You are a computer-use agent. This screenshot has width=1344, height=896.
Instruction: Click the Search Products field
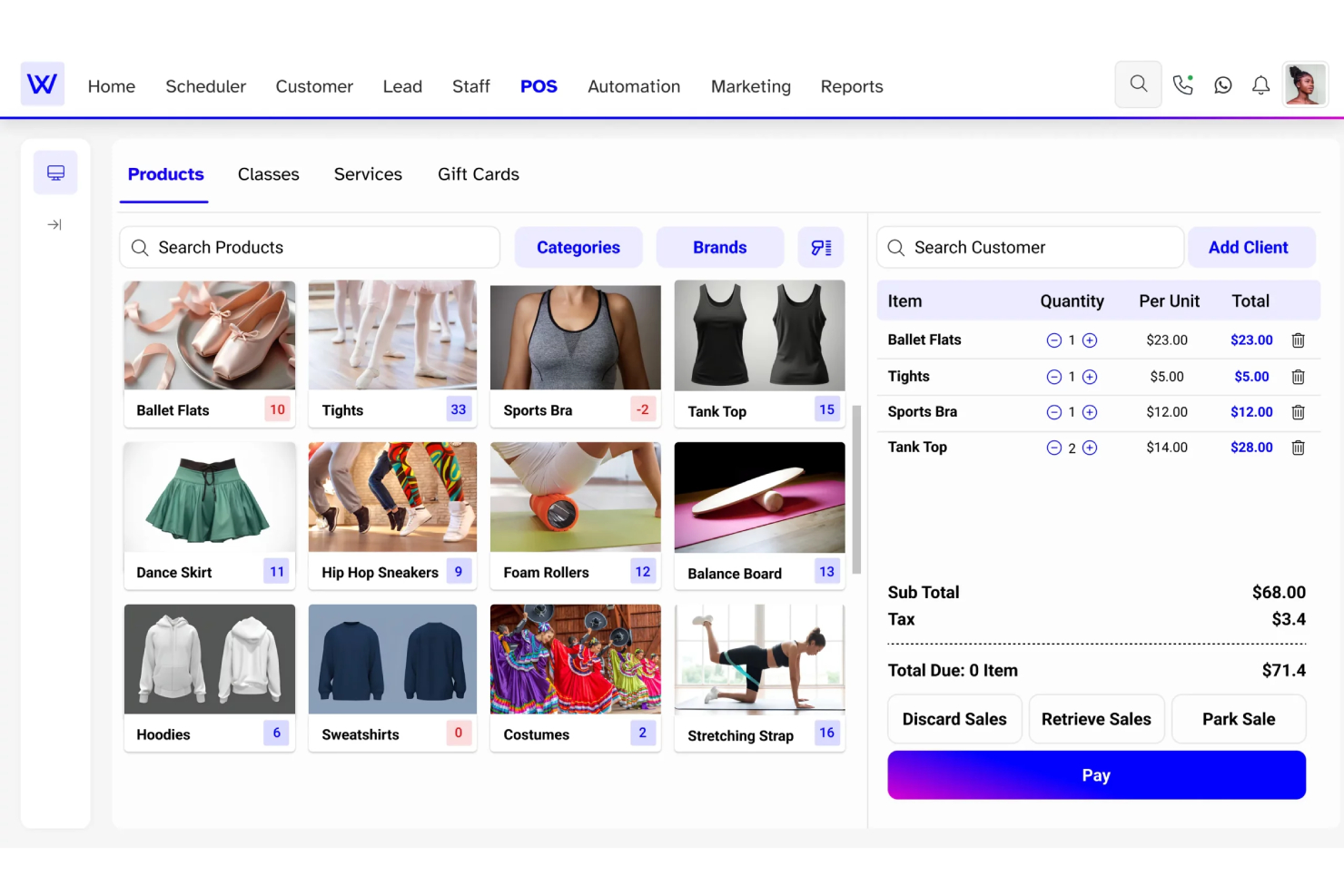point(310,248)
